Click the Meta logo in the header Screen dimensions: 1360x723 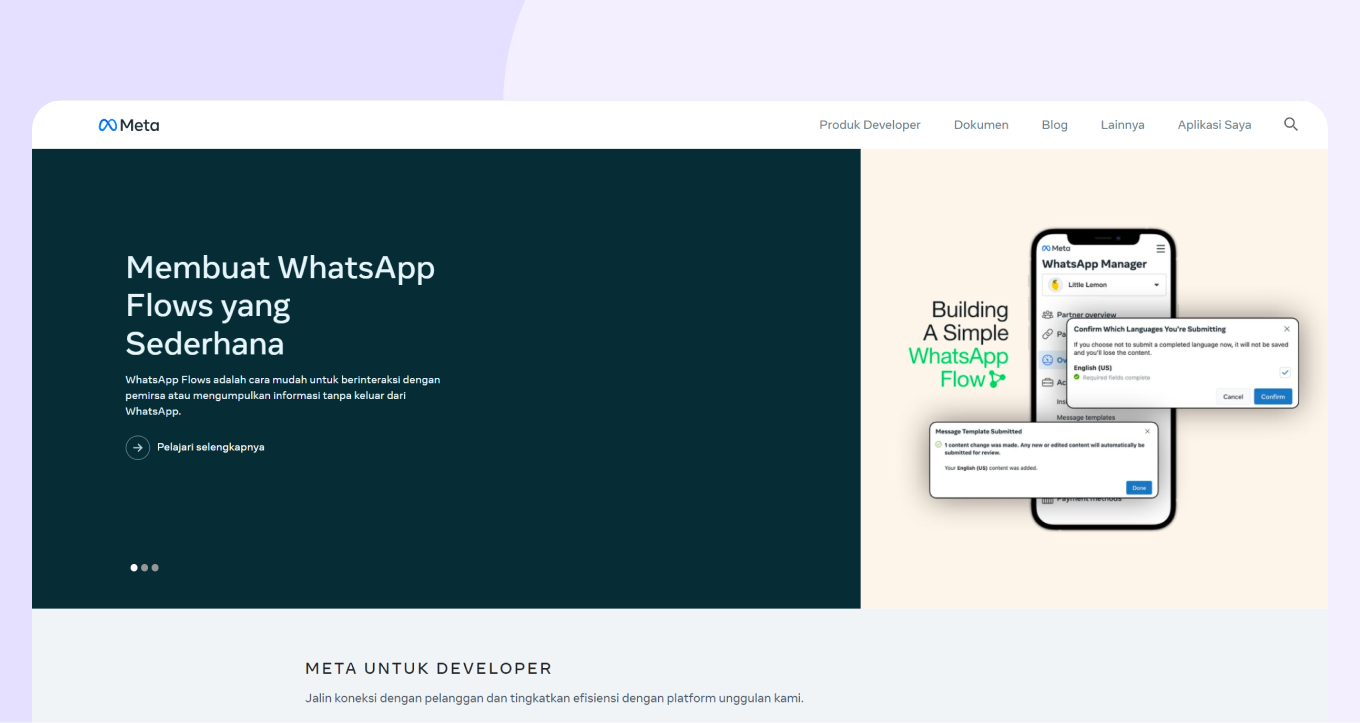click(129, 125)
